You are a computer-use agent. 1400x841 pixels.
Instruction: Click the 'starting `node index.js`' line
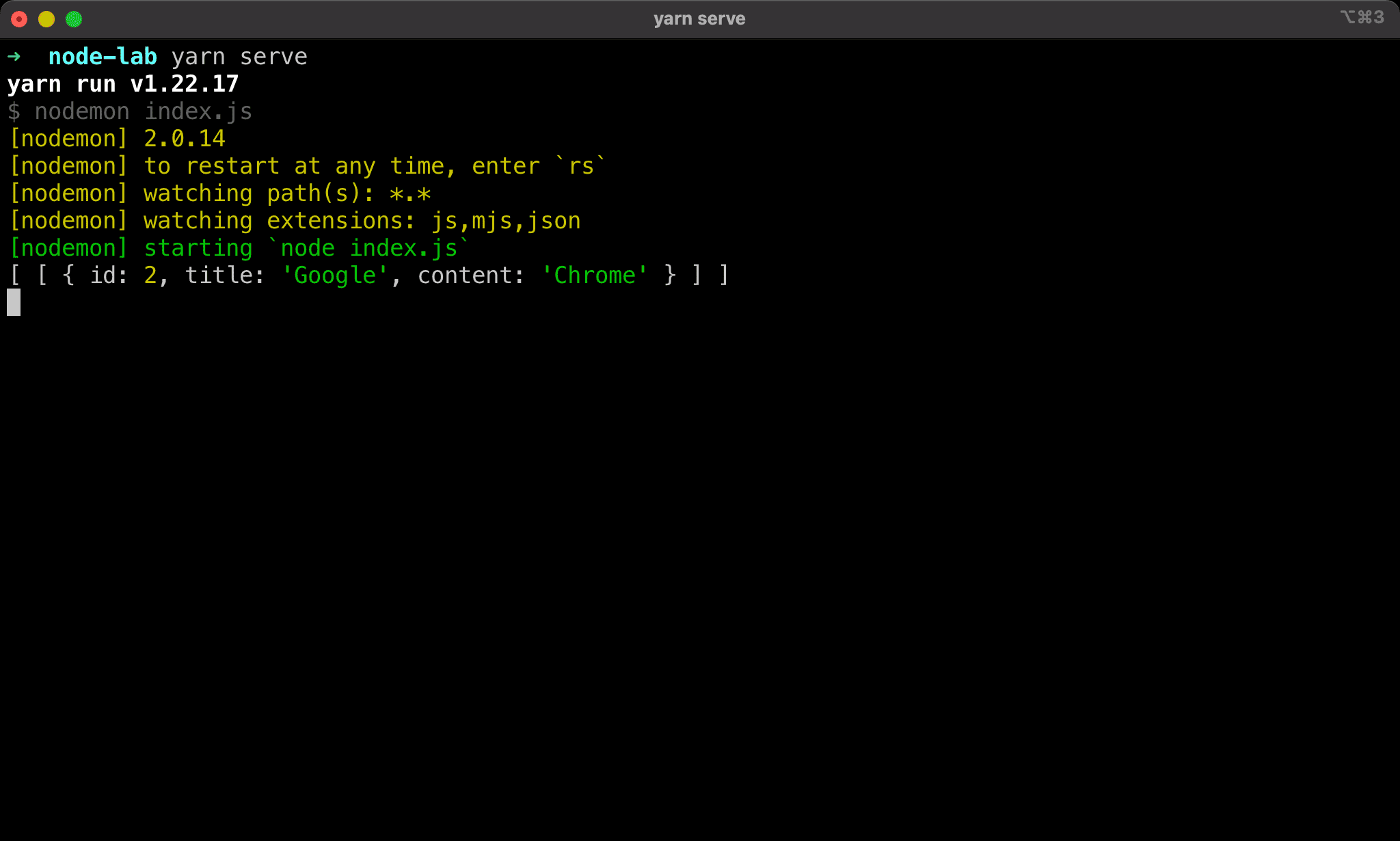coord(239,248)
